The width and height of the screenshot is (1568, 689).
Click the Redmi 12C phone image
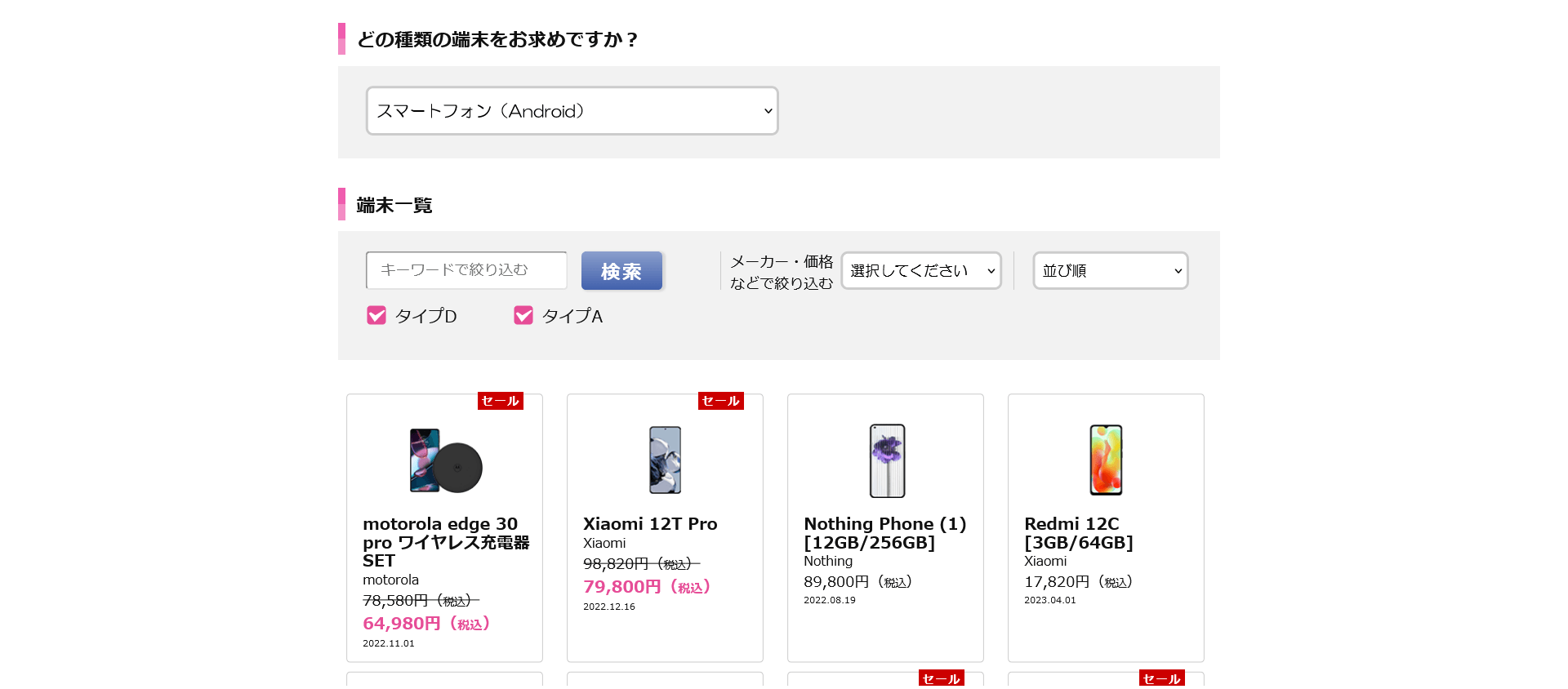click(1106, 460)
